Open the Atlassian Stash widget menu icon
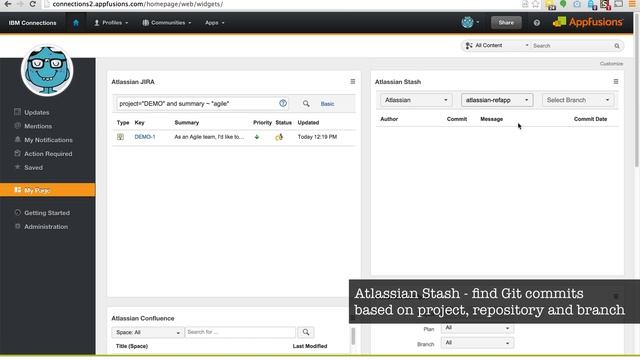640x360 pixels. pos(616,82)
